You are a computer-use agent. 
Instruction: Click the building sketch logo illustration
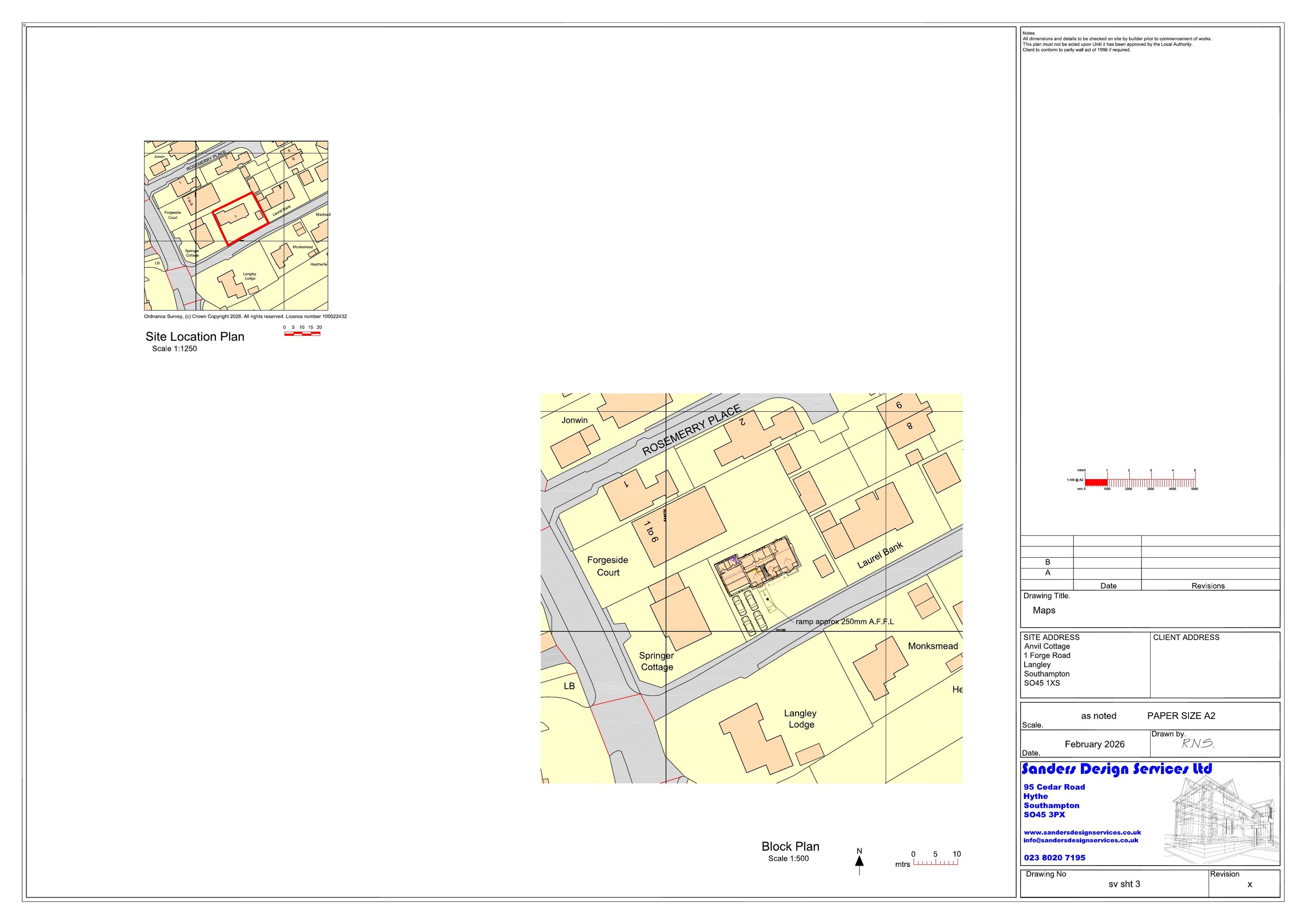[x=1220, y=821]
